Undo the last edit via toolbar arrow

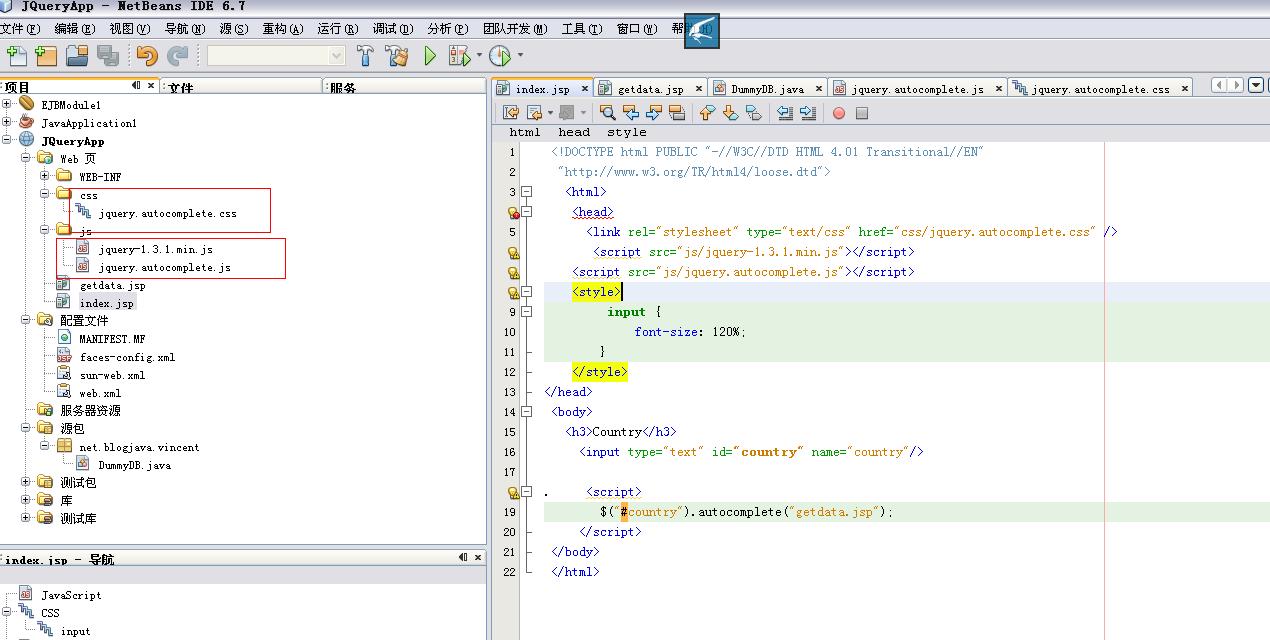(147, 56)
